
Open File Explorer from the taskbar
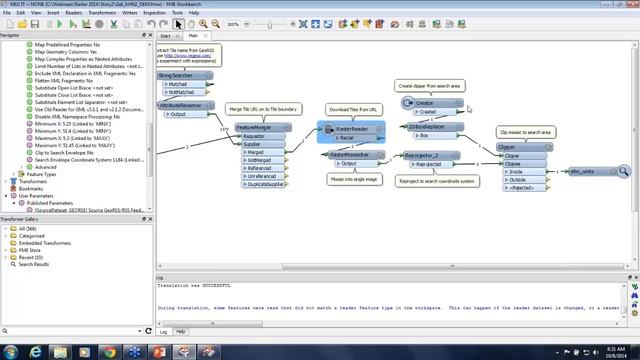pyautogui.click(x=60, y=352)
